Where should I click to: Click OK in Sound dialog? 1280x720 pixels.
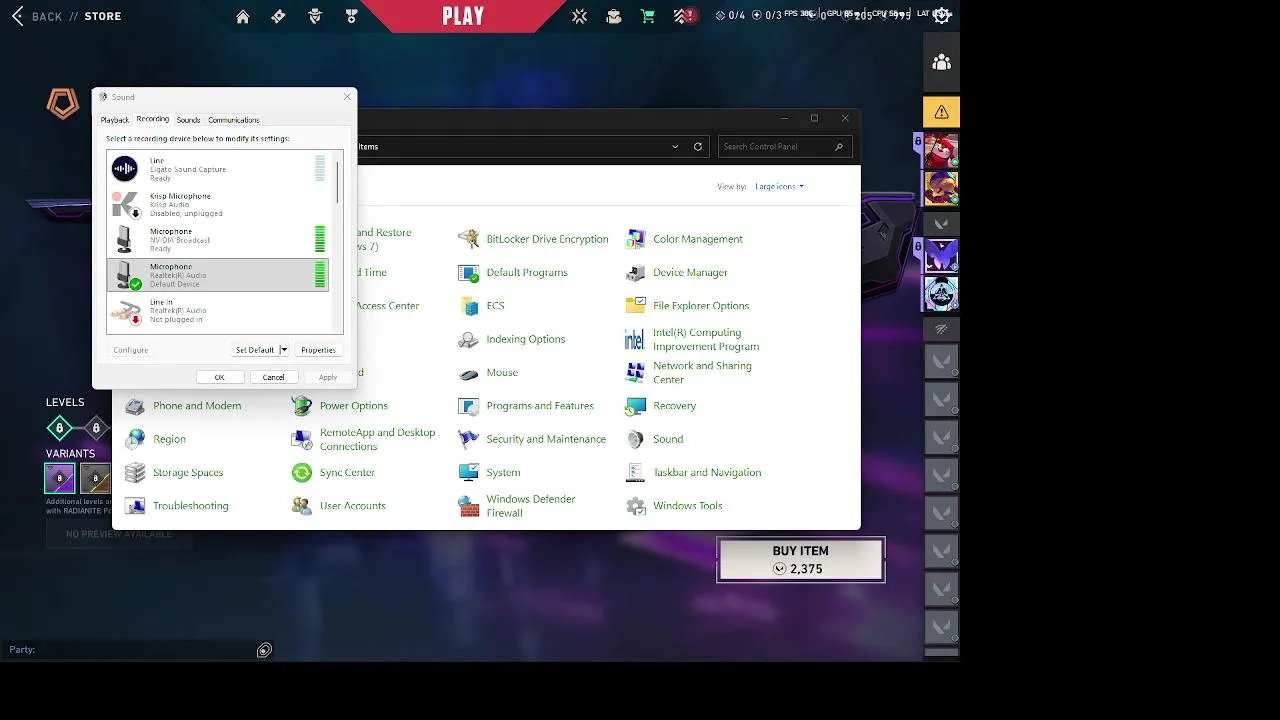(219, 377)
